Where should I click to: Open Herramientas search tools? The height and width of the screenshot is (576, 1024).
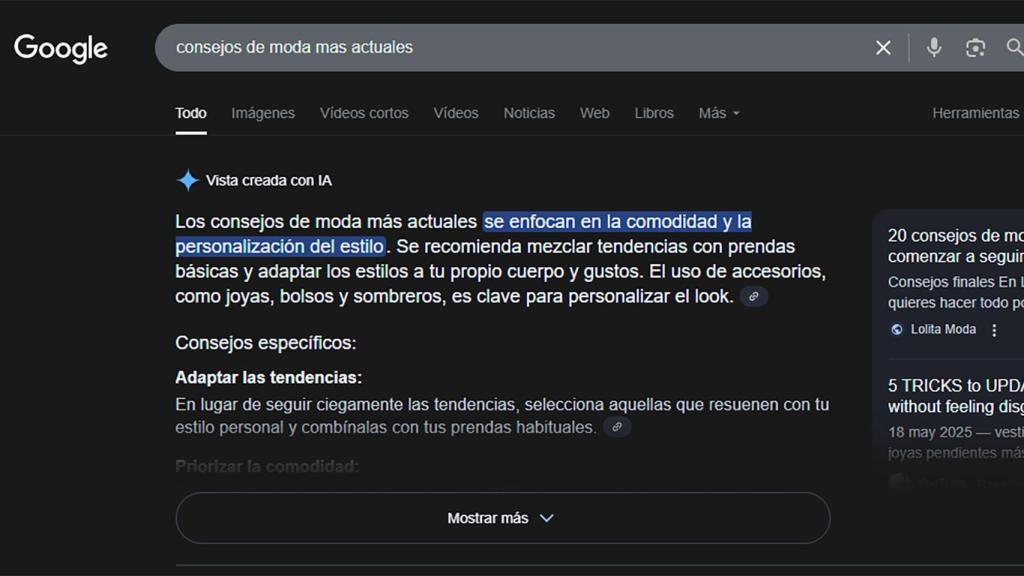pyautogui.click(x=975, y=113)
